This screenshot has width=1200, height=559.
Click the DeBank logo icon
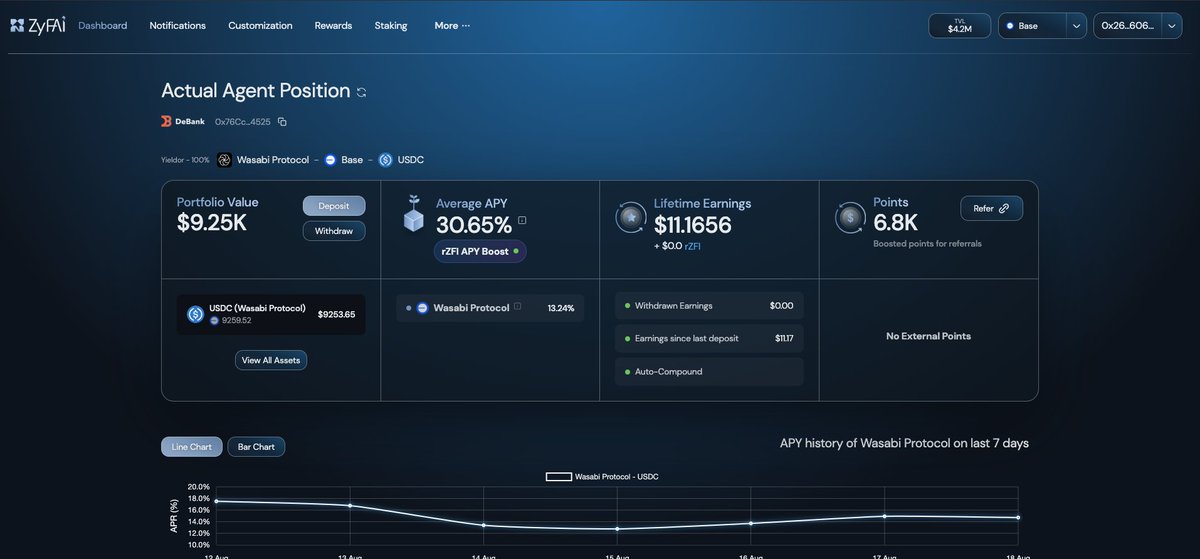coord(166,121)
